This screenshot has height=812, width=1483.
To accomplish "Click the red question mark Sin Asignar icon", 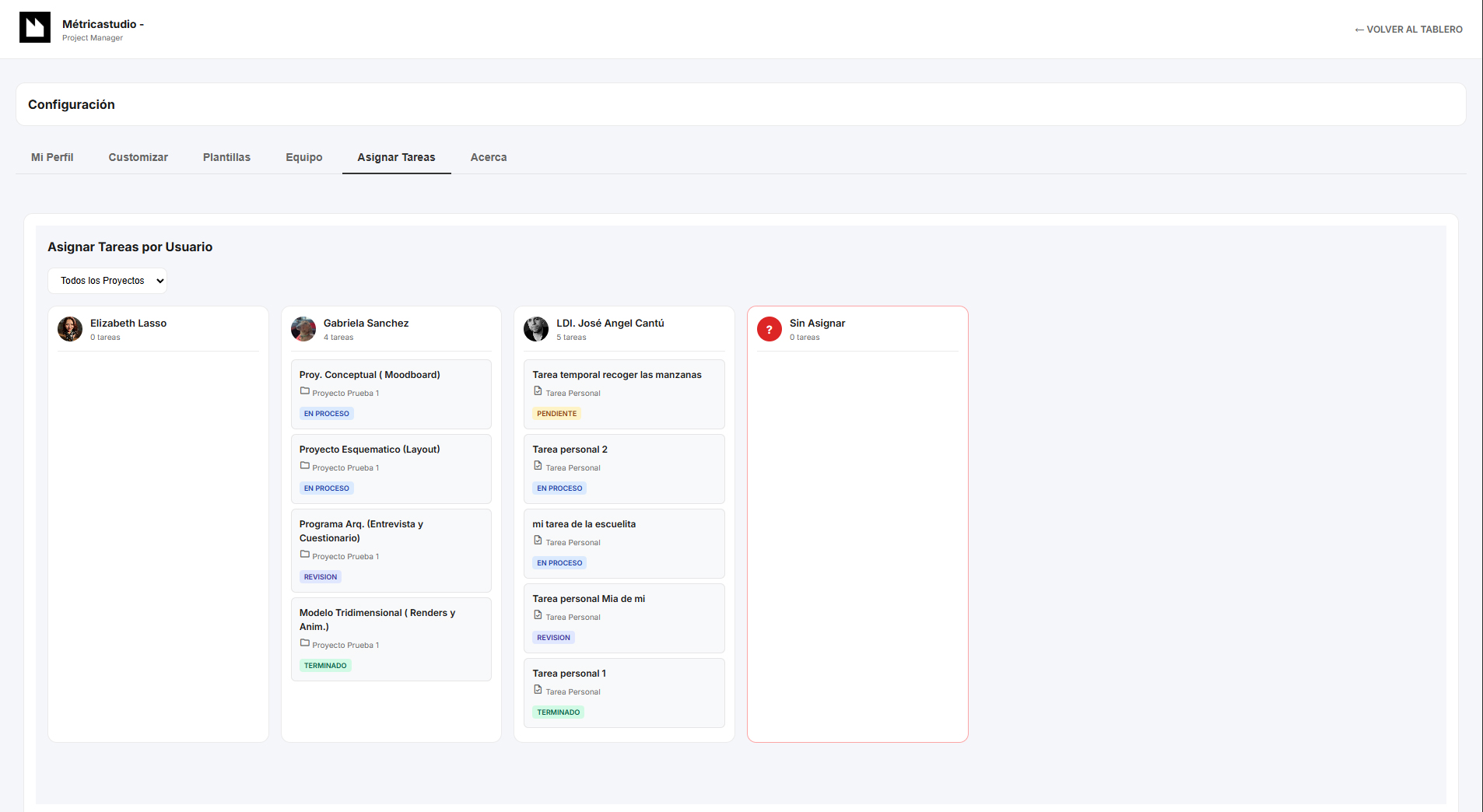I will 769,329.
